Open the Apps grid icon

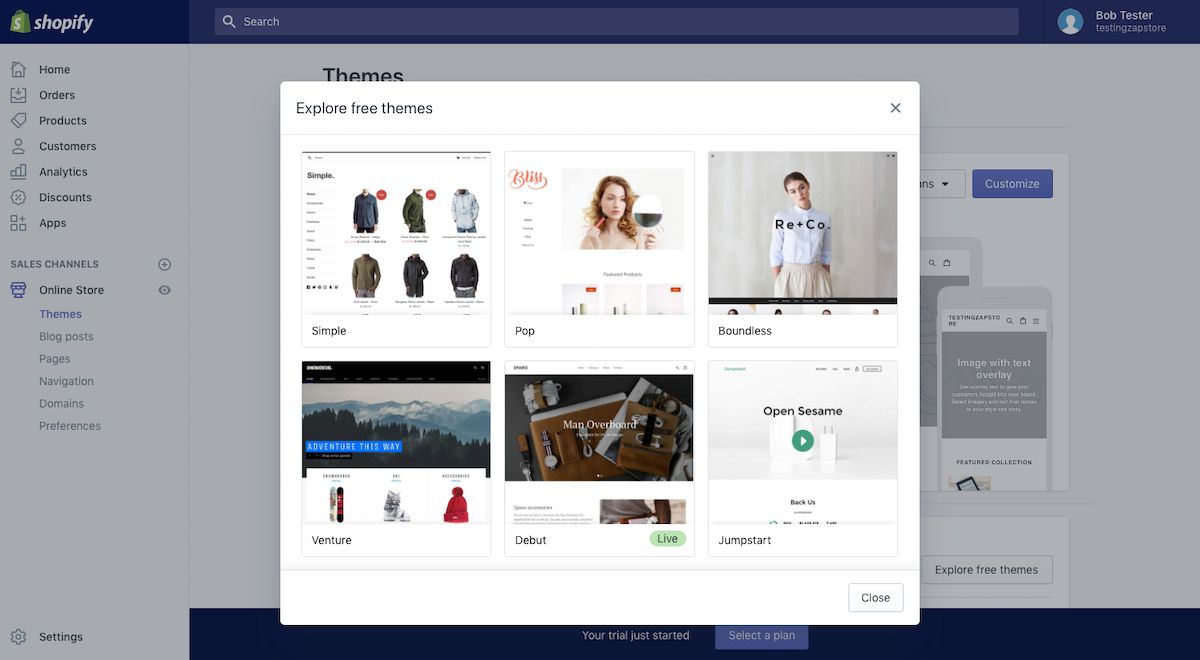18,223
